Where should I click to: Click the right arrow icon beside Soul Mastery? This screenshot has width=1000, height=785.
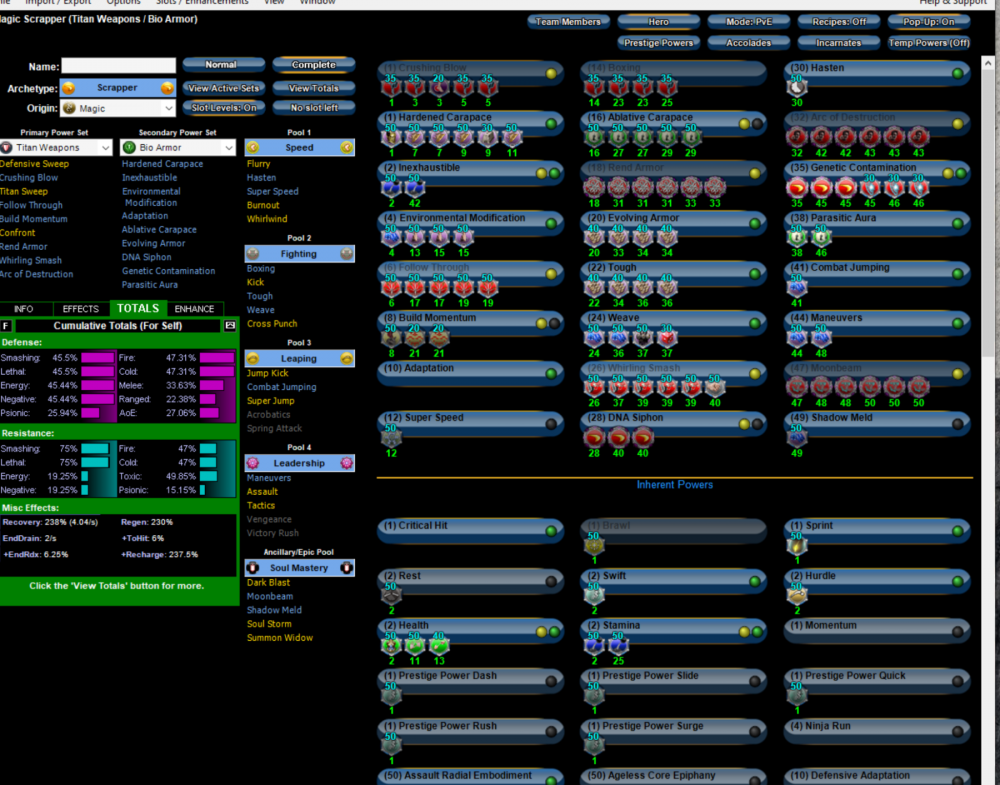click(x=347, y=568)
